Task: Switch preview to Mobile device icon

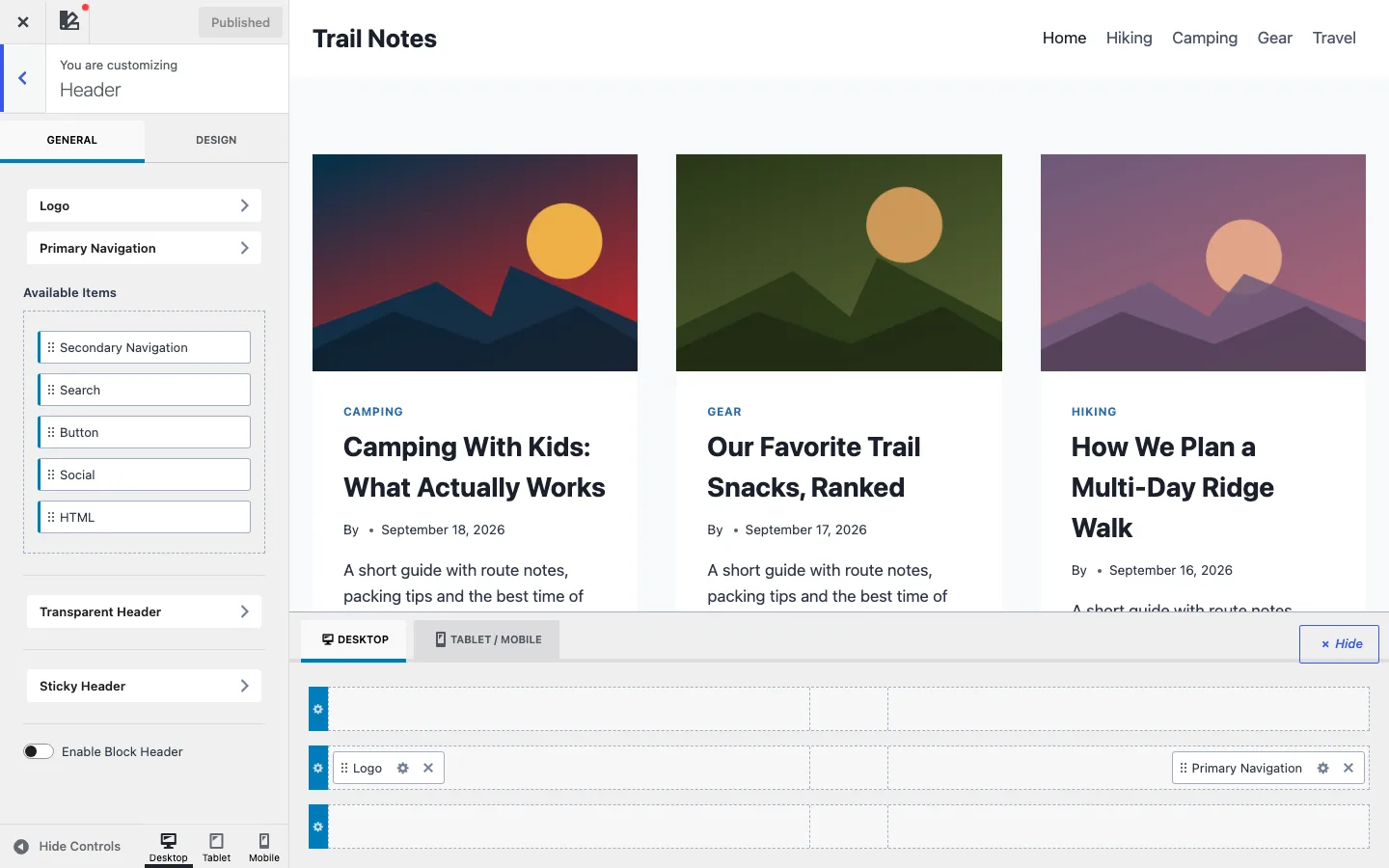Action: (264, 847)
